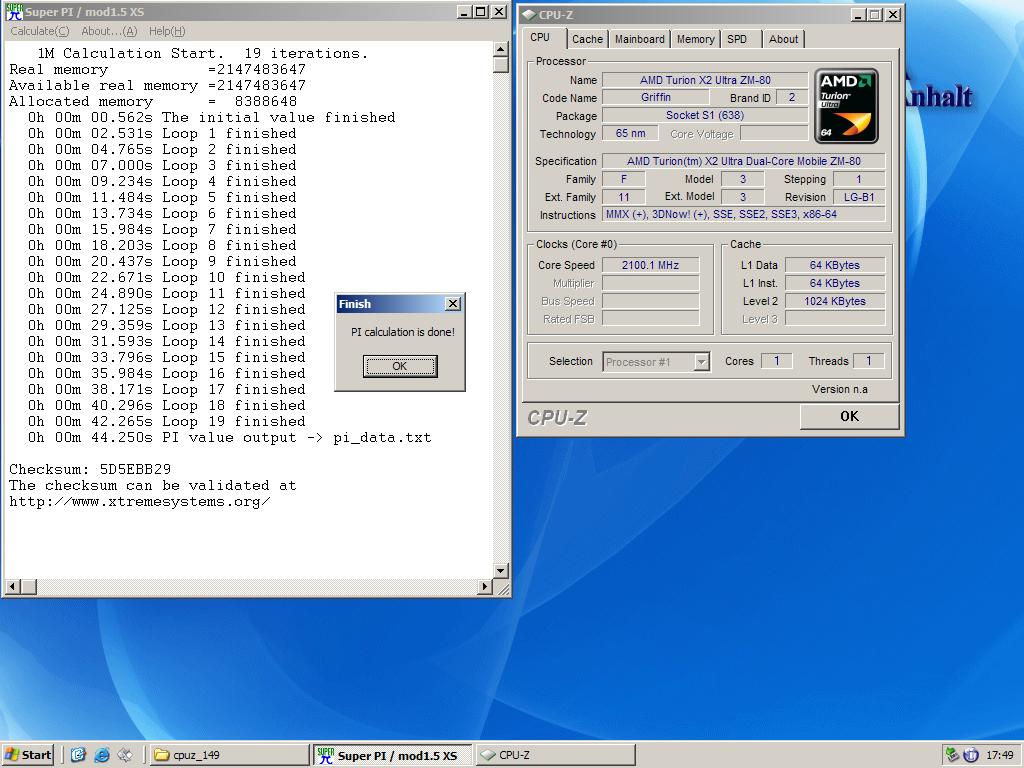Click the Package Socket S1 field

pyautogui.click(x=705, y=115)
